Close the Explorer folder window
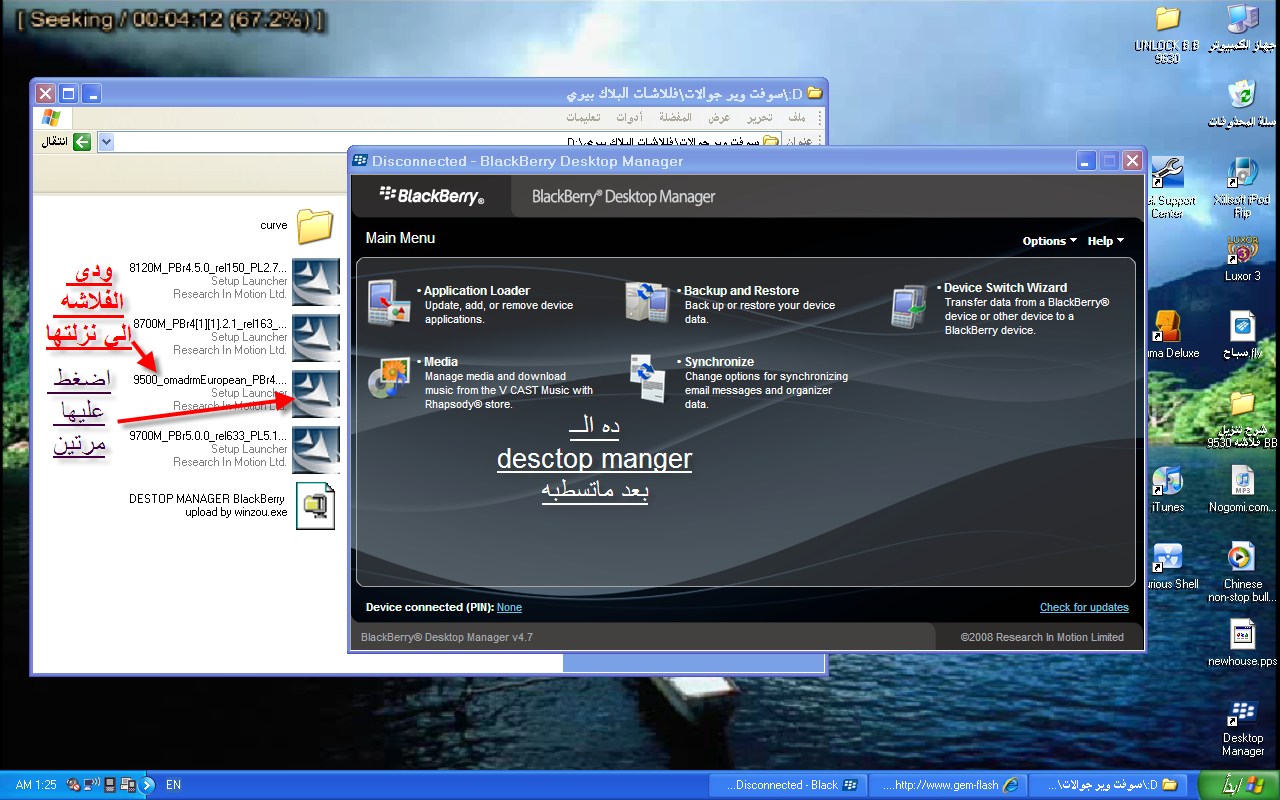This screenshot has height=800, width=1280. 46,94
